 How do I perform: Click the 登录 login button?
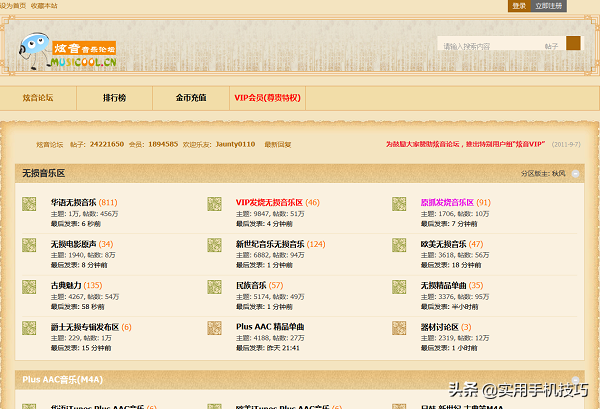pos(519,6)
